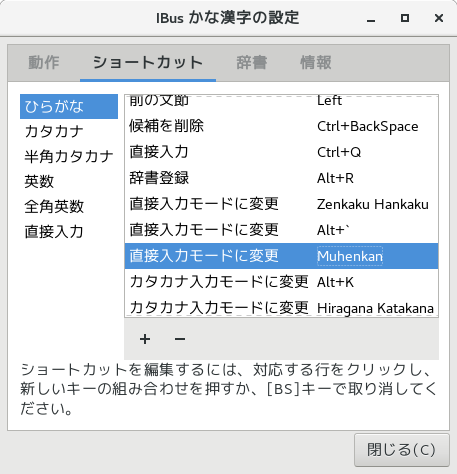Select the 候補を削除 shortcut row
This screenshot has height=474, width=457.
tap(282, 126)
